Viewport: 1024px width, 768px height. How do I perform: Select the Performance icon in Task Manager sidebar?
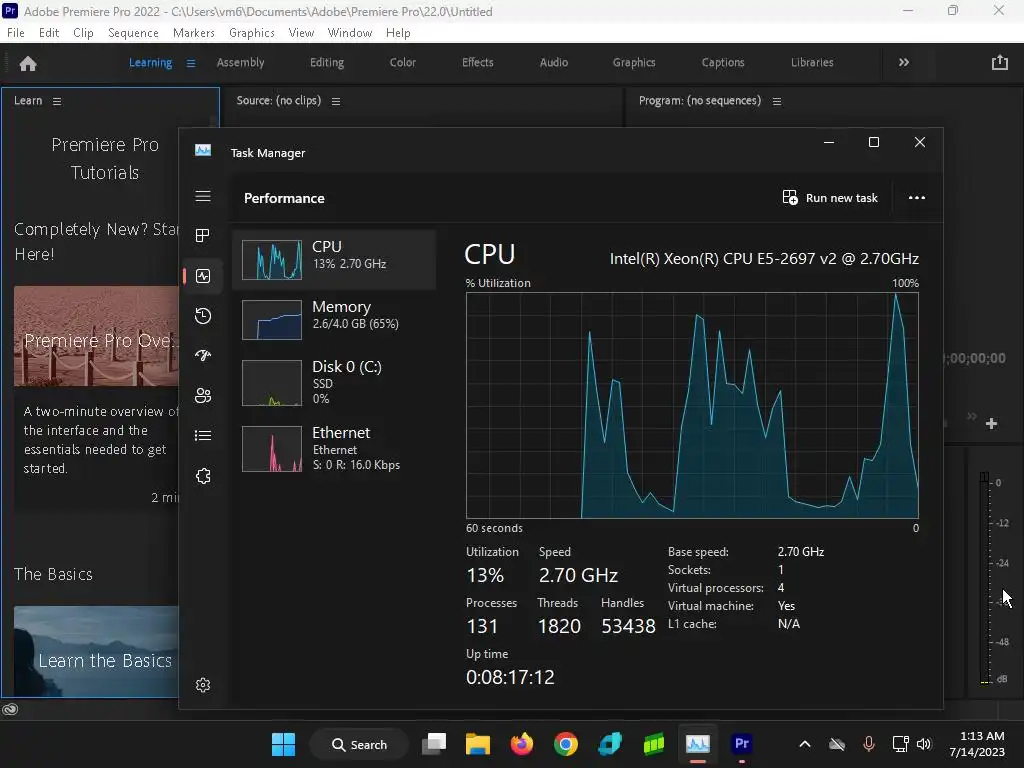click(x=203, y=276)
